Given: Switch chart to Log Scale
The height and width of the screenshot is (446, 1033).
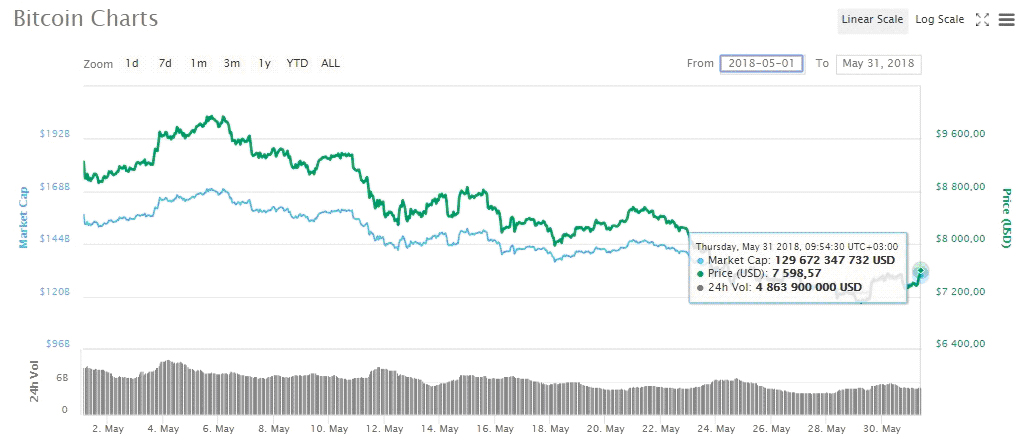Looking at the screenshot, I should tap(939, 20).
